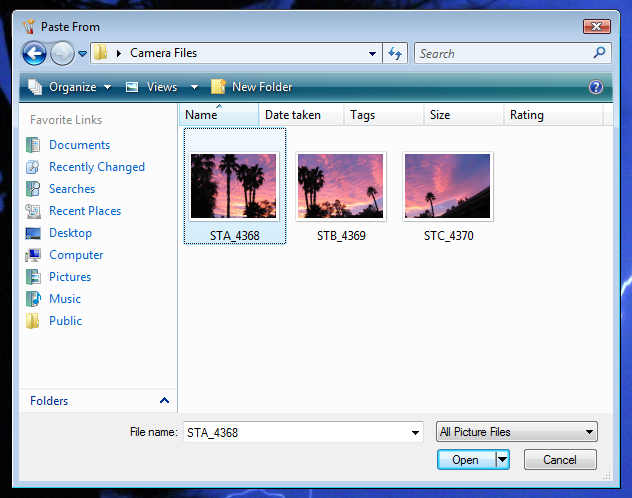Image resolution: width=632 pixels, height=498 pixels.
Task: Go back with the Back arrow button
Action: [34, 53]
